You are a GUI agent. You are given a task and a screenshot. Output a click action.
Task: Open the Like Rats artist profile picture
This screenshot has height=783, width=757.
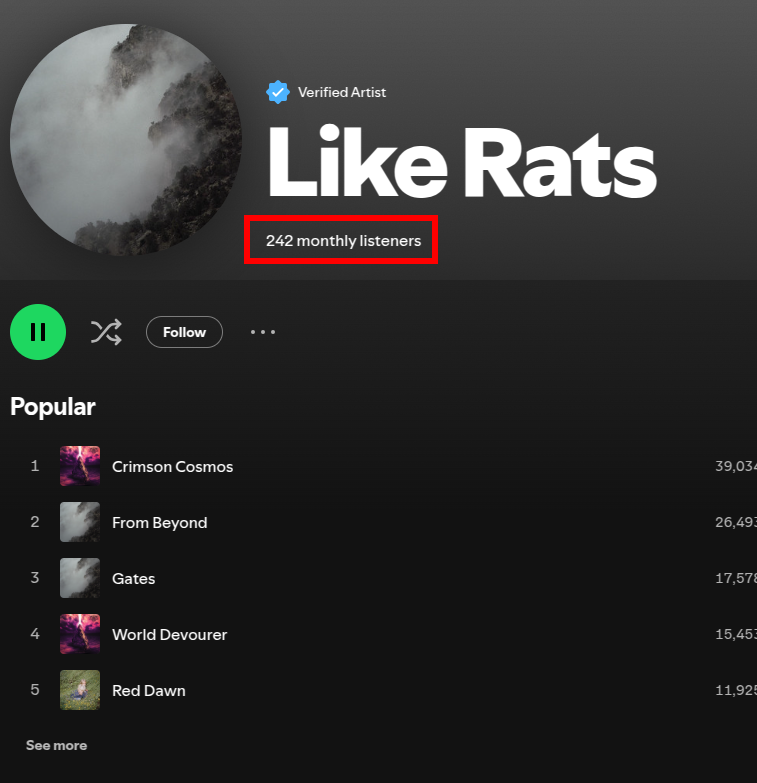(126, 140)
